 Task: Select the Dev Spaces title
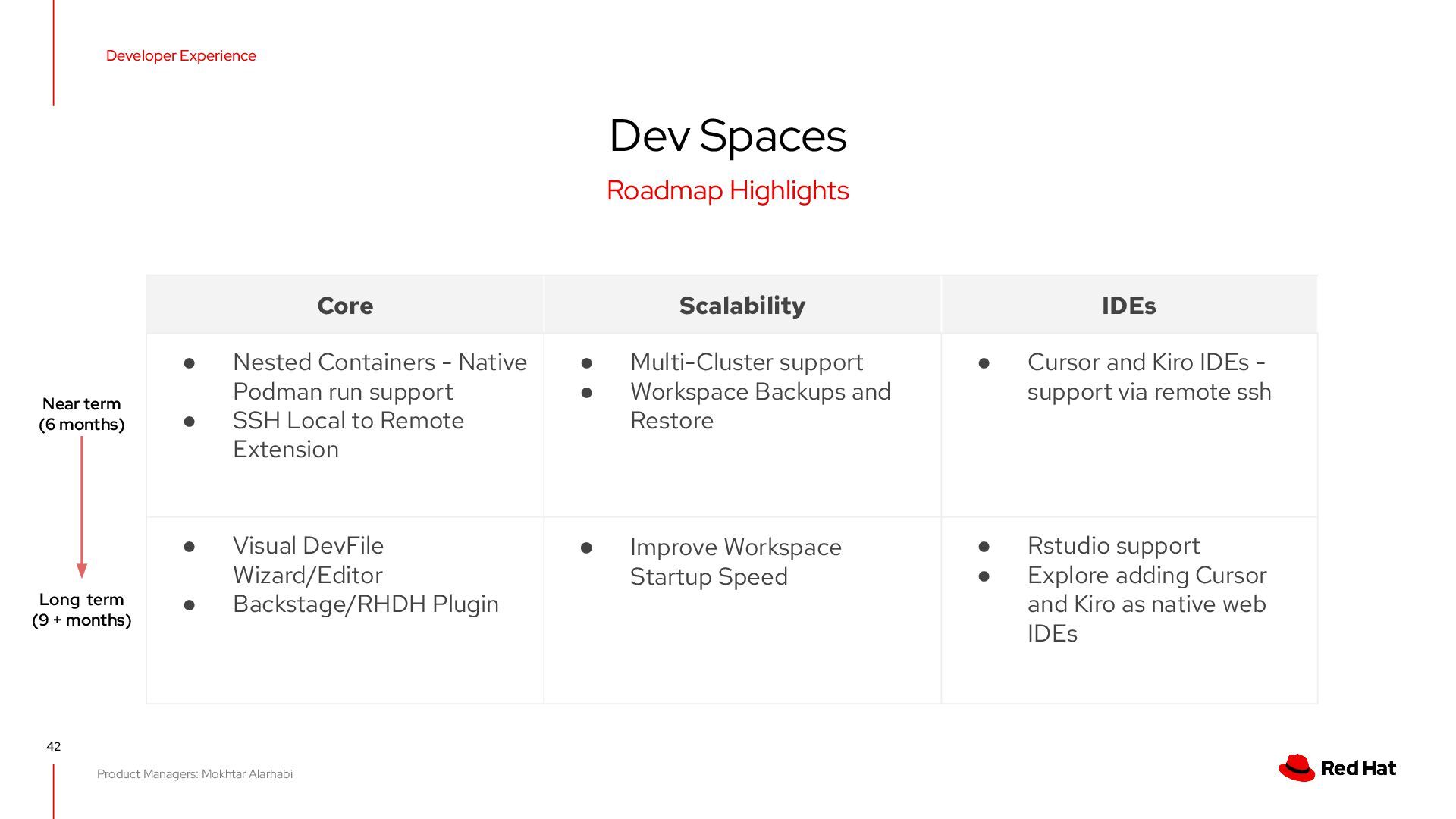727,136
